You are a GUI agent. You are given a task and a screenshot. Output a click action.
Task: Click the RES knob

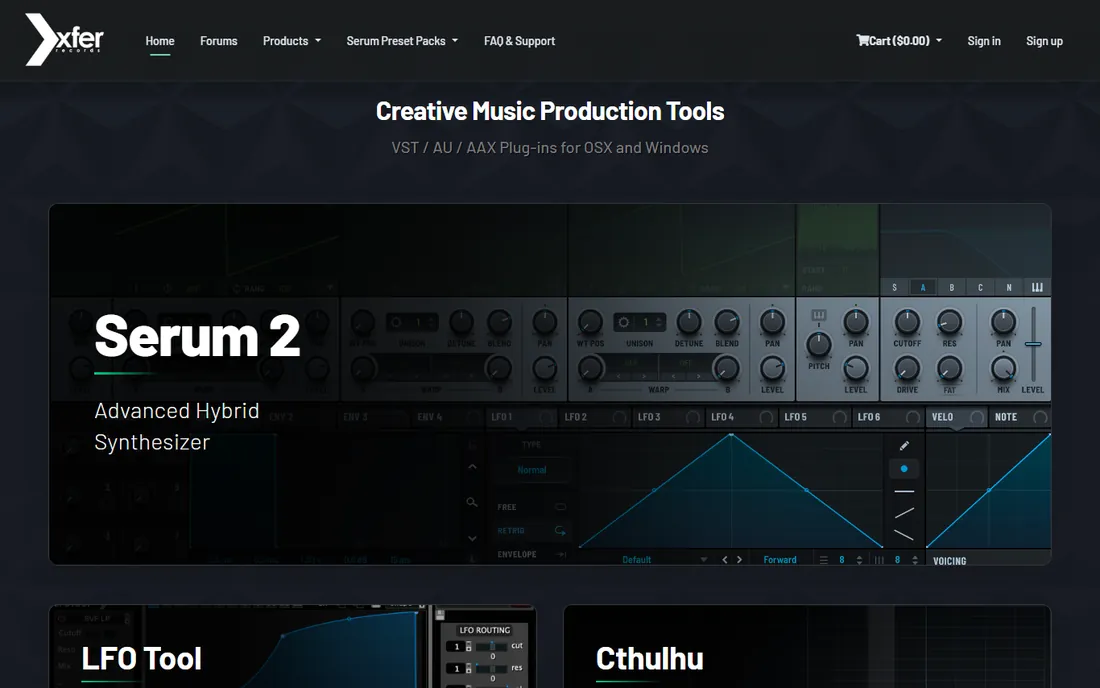point(949,322)
